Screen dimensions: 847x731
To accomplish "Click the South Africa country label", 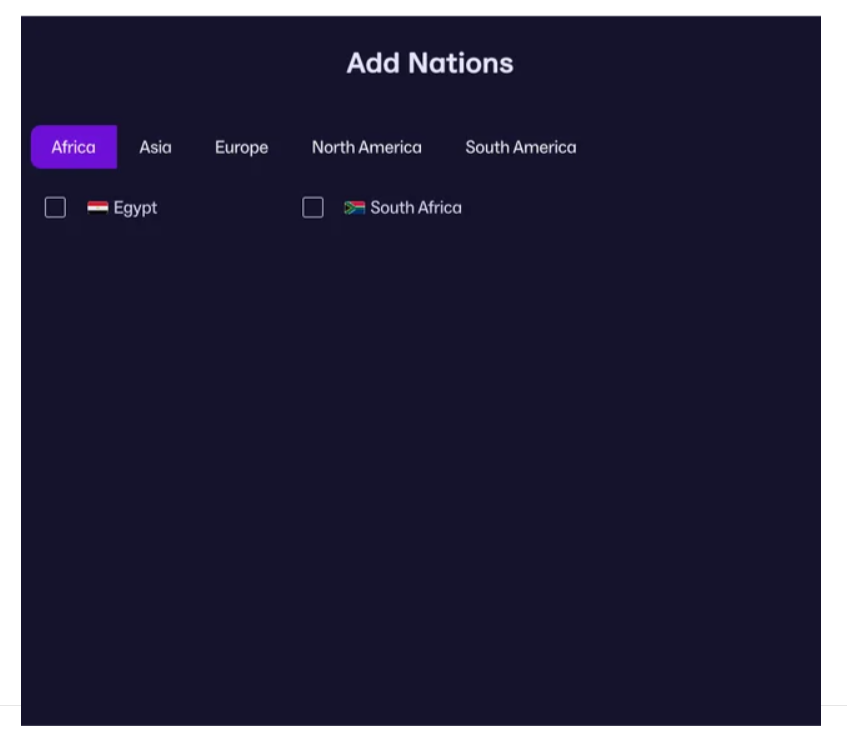I will 416,208.
